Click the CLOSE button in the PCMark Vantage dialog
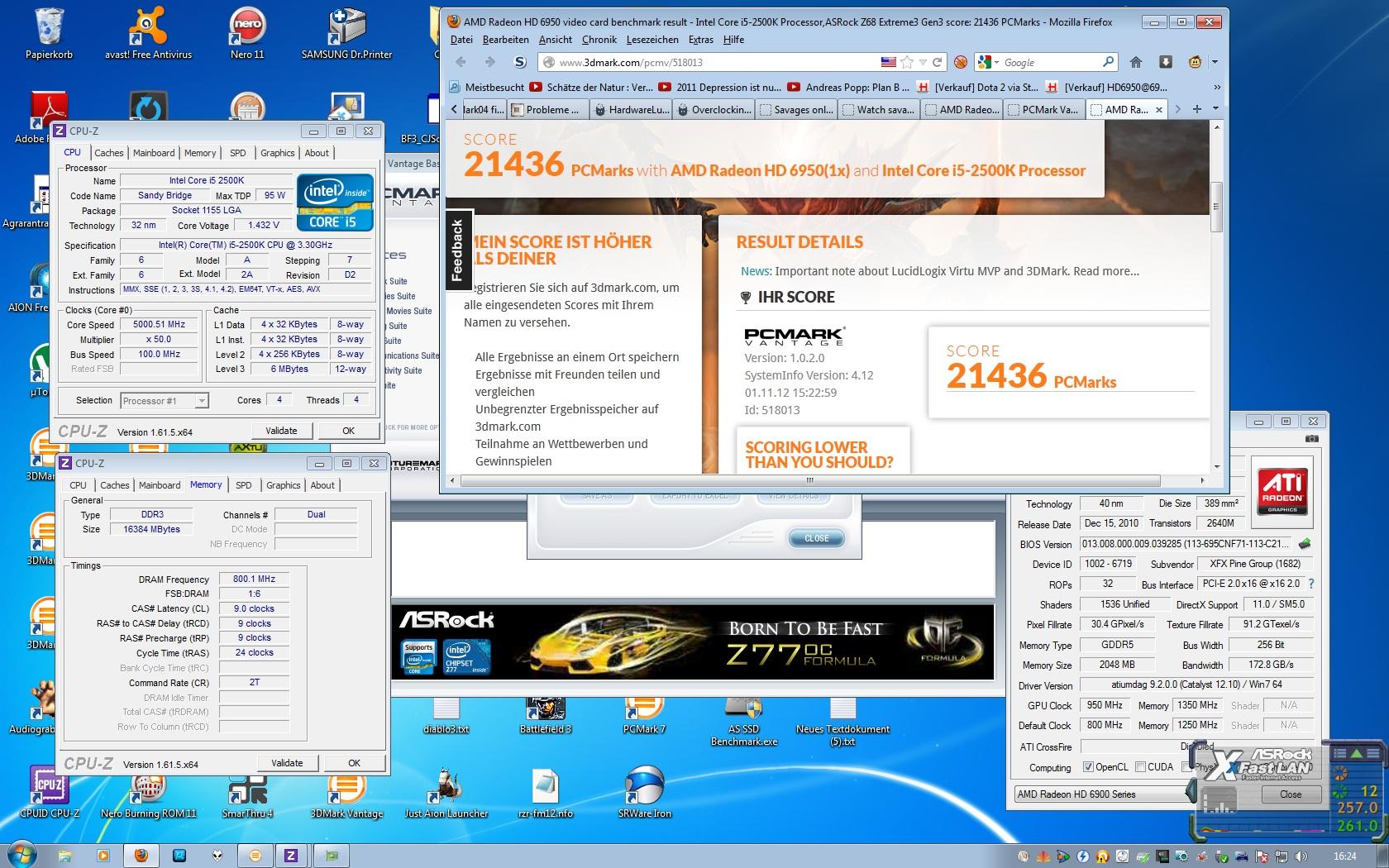 (x=816, y=538)
